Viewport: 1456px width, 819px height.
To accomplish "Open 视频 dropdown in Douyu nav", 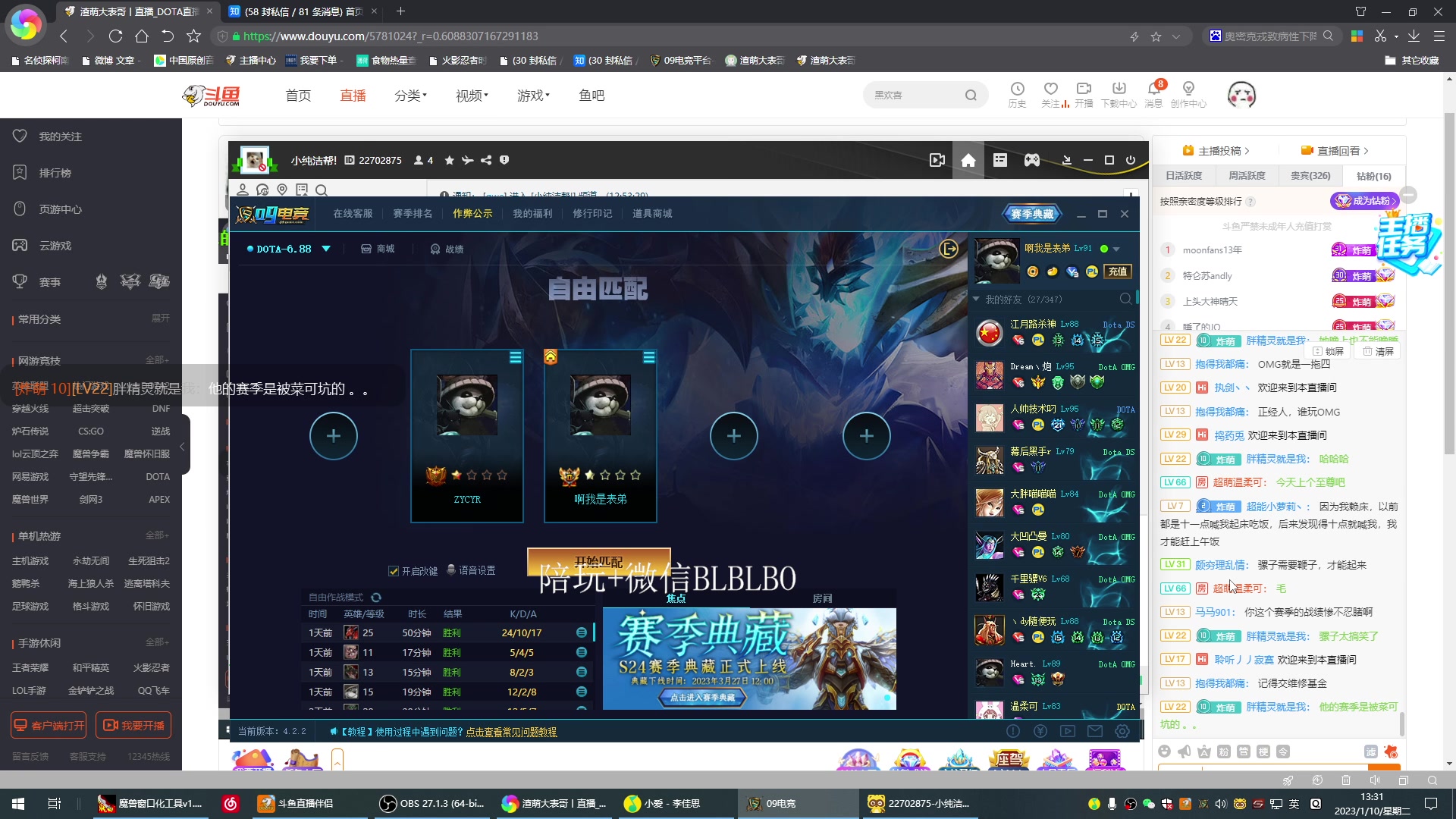I will [x=472, y=95].
